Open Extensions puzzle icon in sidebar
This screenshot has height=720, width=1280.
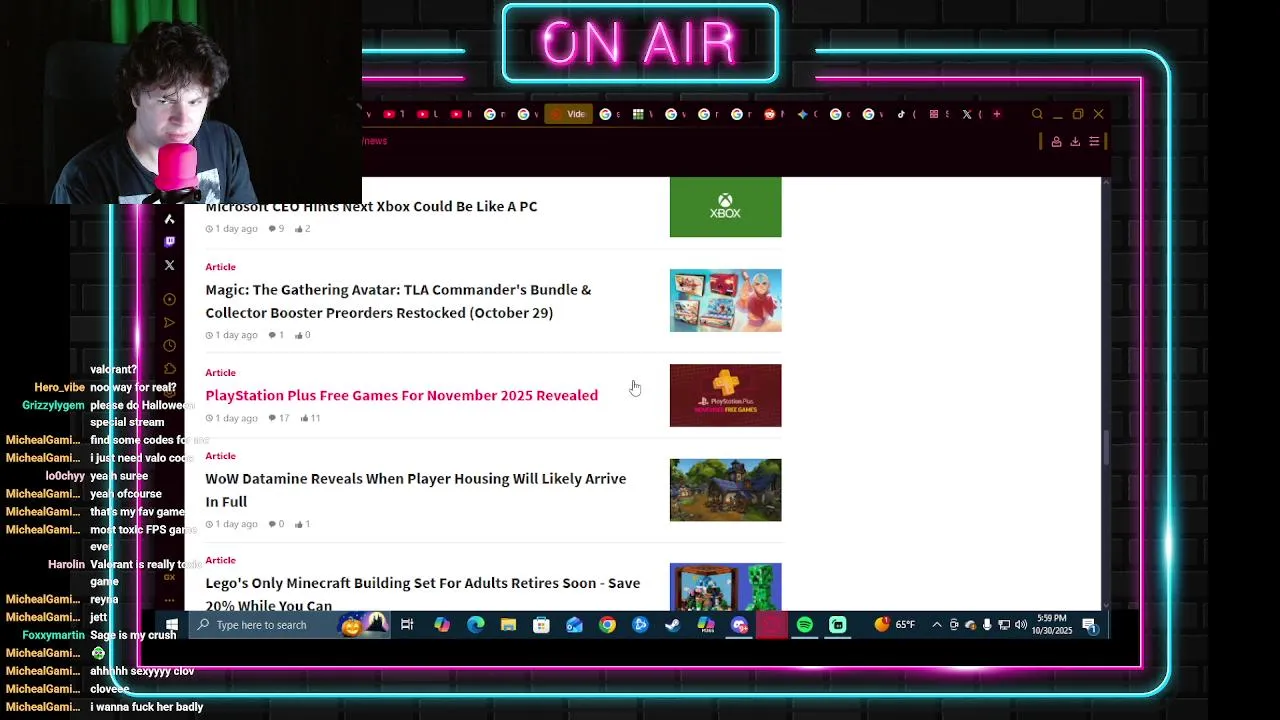tap(169, 369)
